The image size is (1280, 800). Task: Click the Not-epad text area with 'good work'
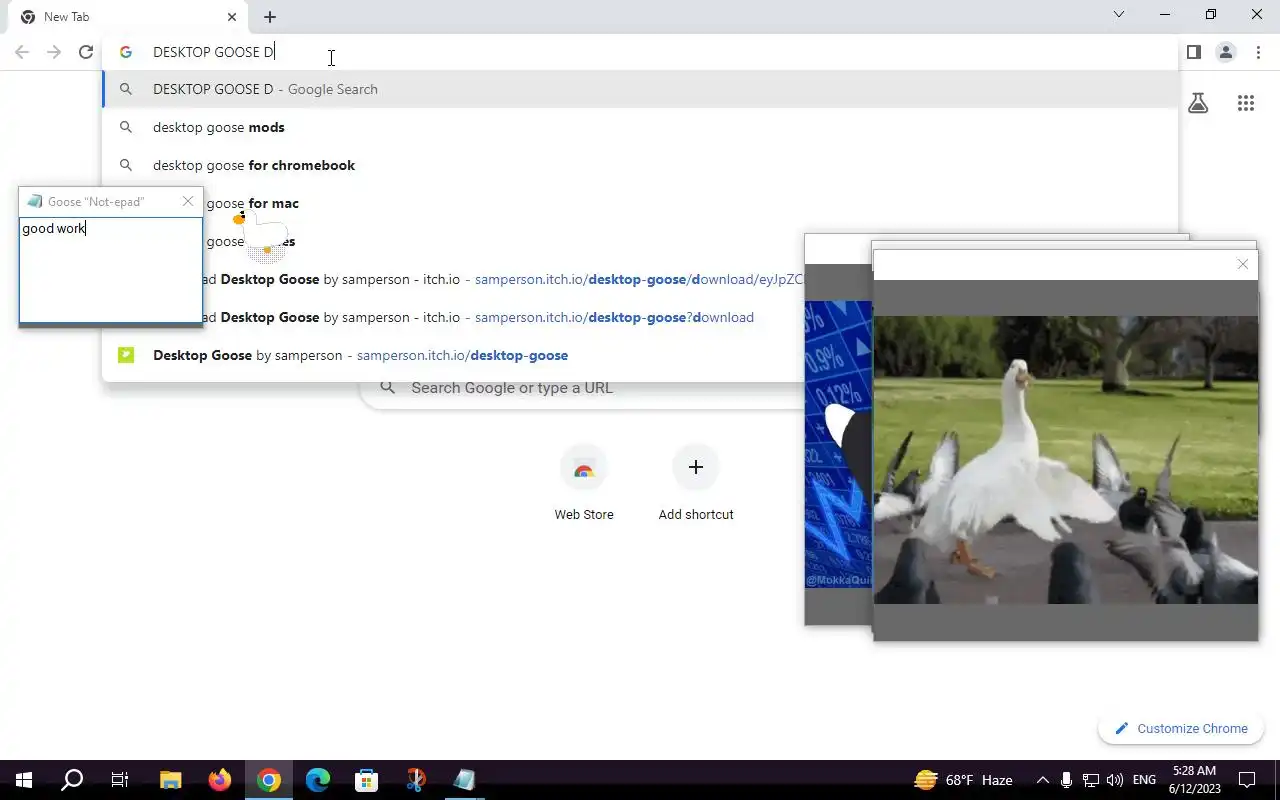(x=111, y=270)
